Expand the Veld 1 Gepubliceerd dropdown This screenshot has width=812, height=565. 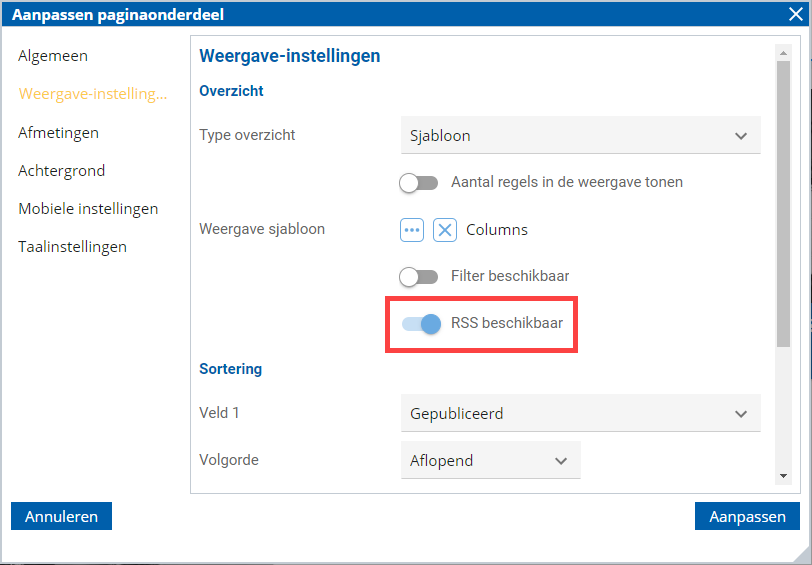click(x=581, y=413)
